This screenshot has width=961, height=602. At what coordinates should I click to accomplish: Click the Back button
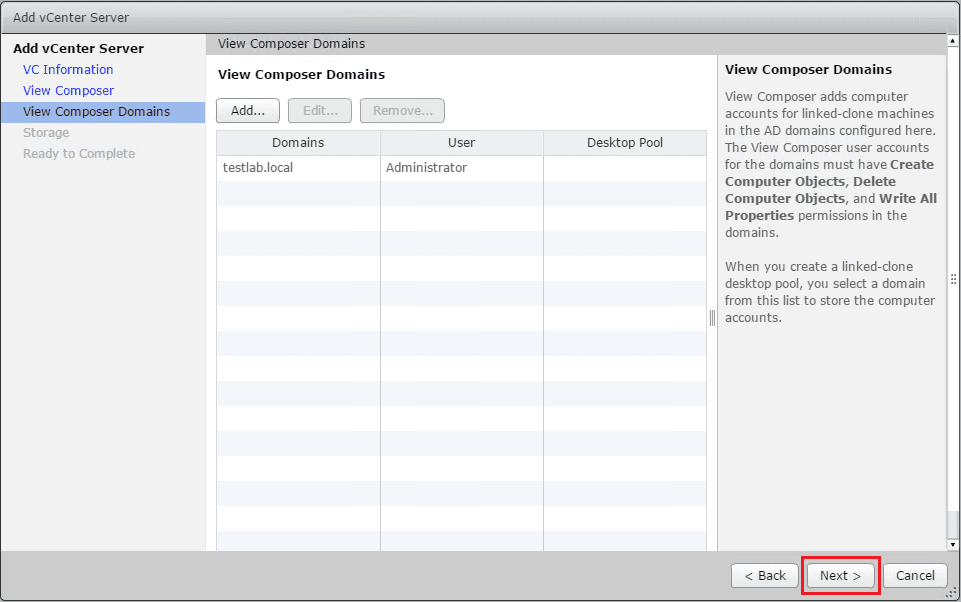pos(765,576)
